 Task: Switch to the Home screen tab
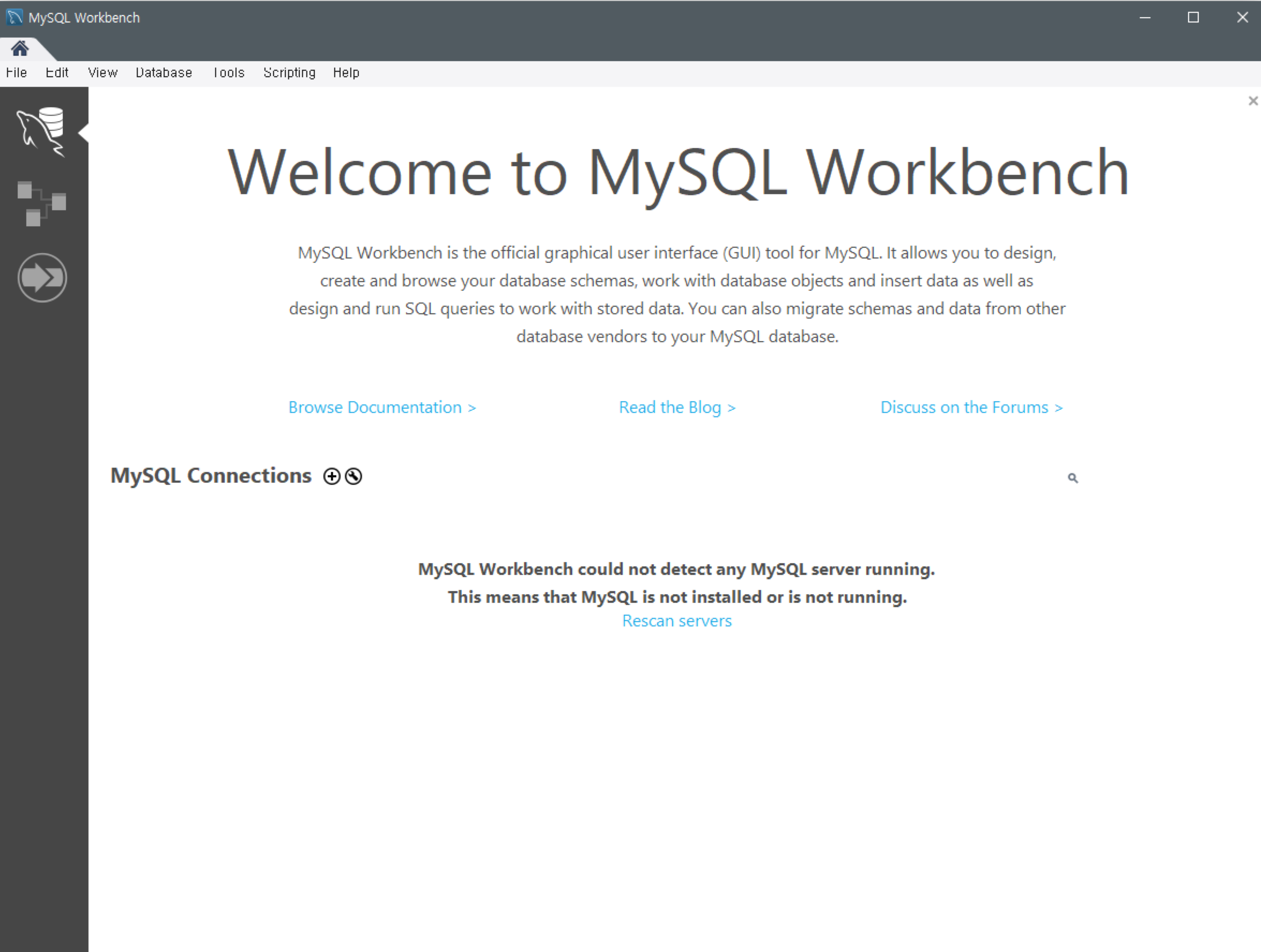[x=20, y=48]
